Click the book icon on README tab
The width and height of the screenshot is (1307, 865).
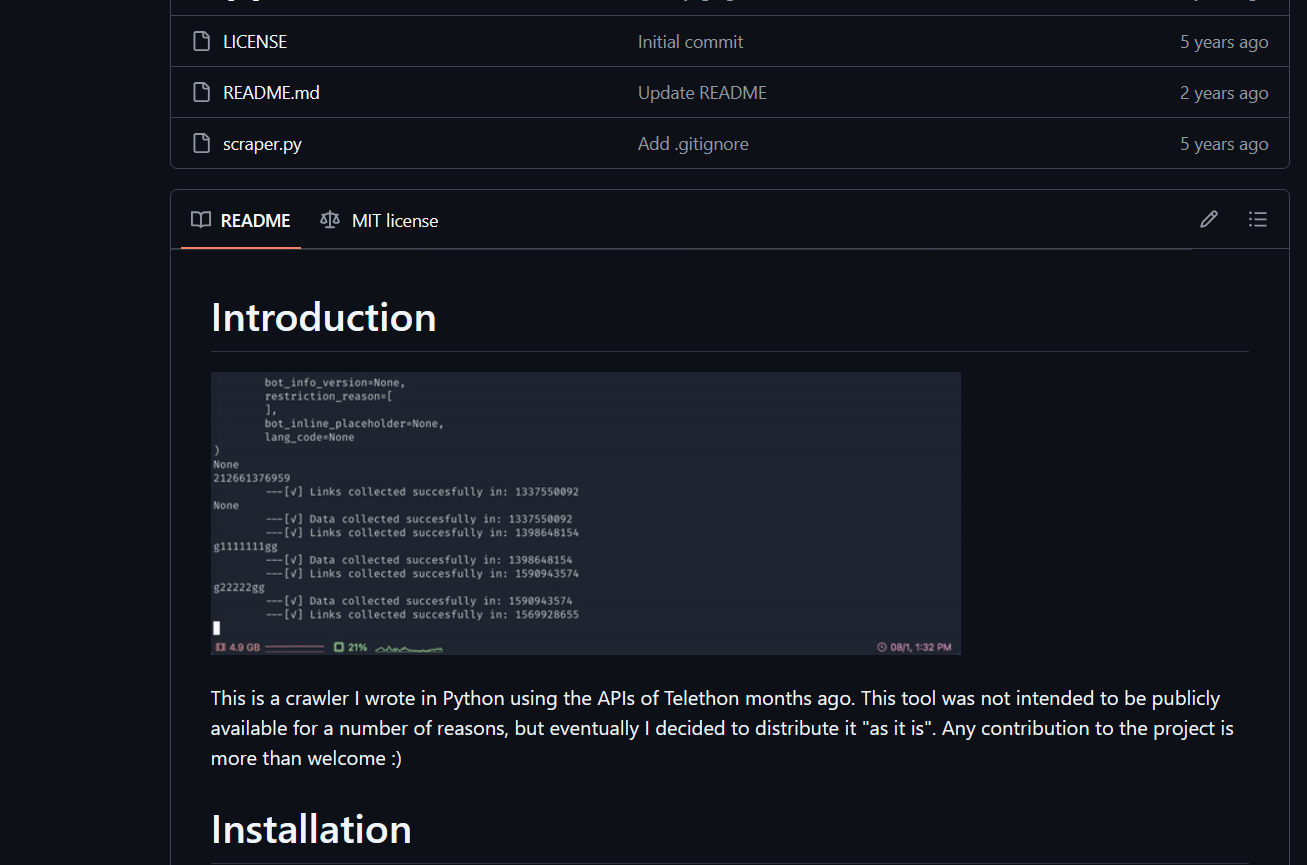201,220
